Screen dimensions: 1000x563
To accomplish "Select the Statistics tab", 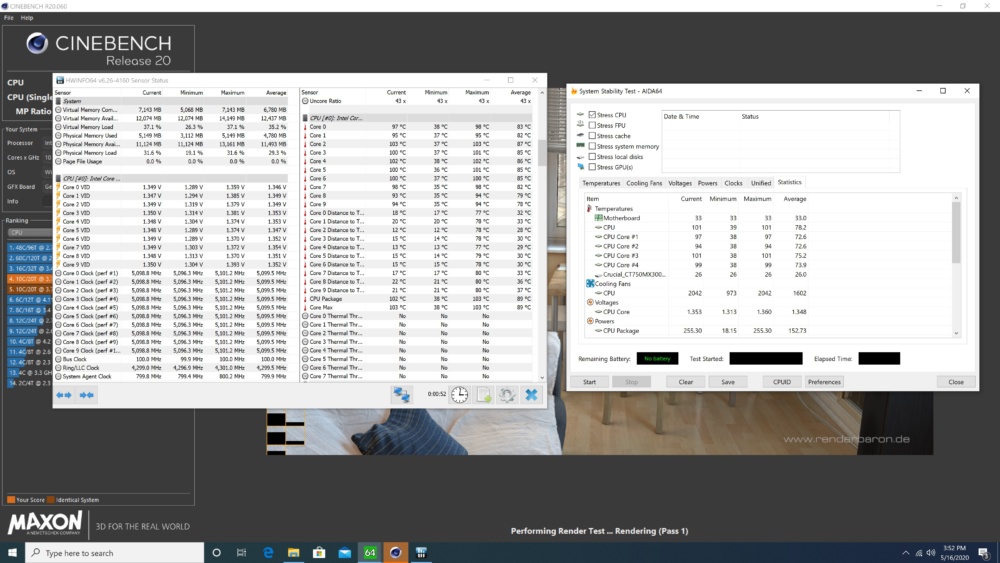I will pyautogui.click(x=790, y=182).
